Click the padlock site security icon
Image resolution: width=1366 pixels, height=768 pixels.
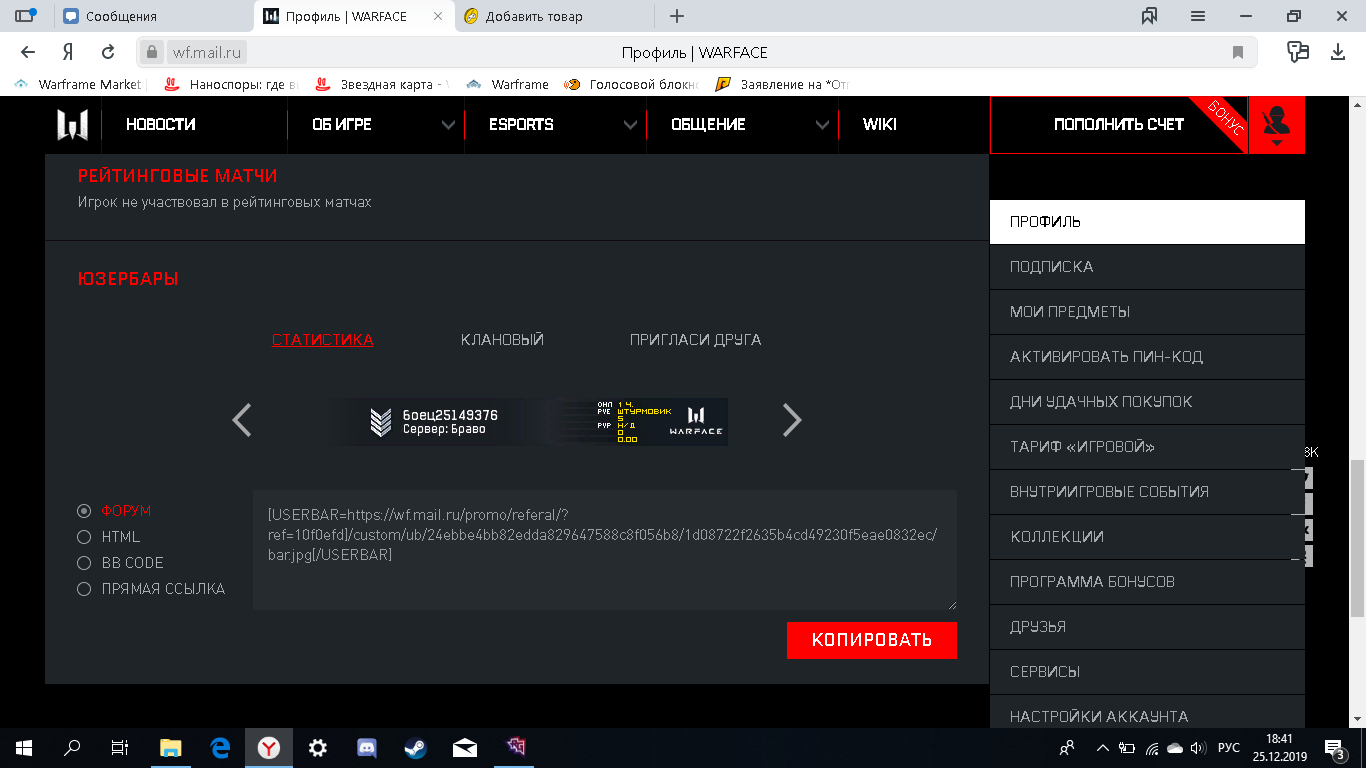coord(152,52)
